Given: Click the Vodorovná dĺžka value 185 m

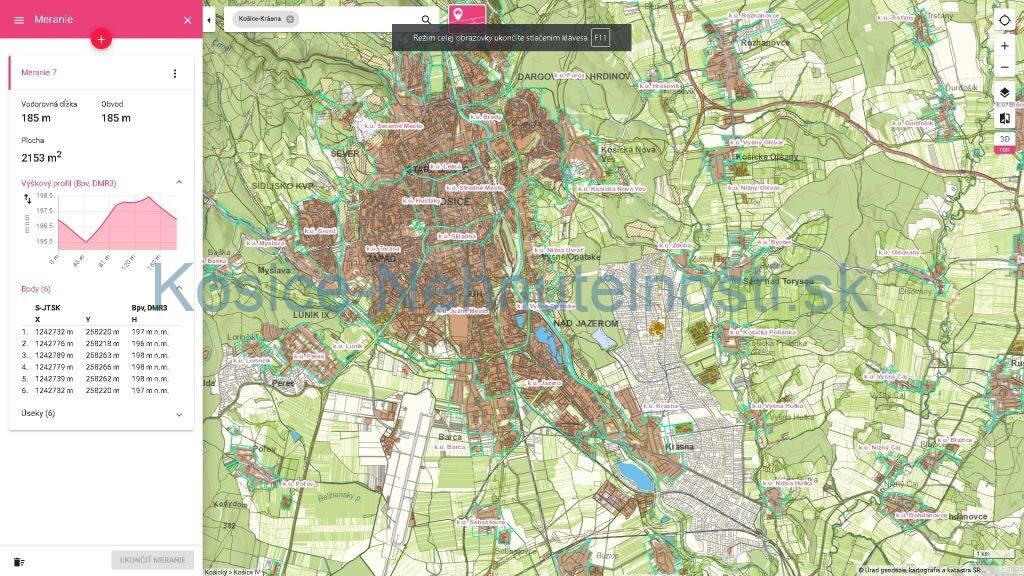Looking at the screenshot, I should click(35, 118).
